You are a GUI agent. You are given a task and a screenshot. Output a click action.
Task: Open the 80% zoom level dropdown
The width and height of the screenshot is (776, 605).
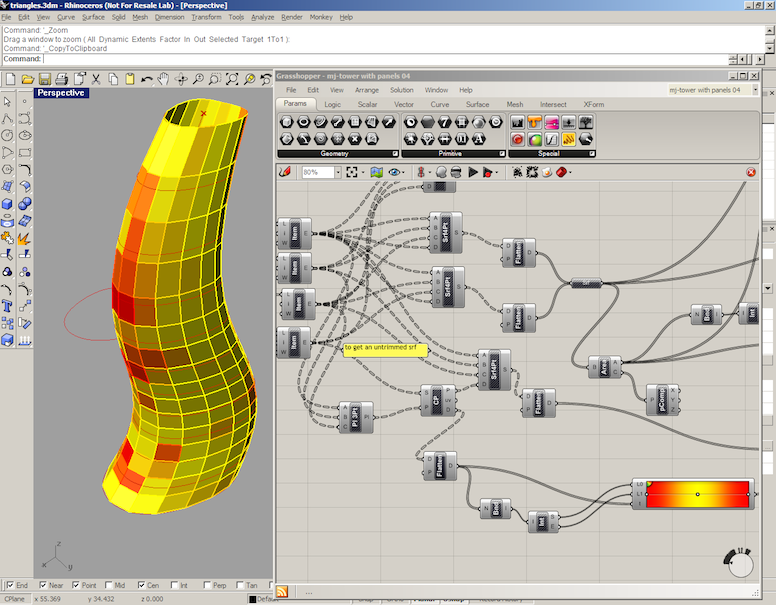336,172
